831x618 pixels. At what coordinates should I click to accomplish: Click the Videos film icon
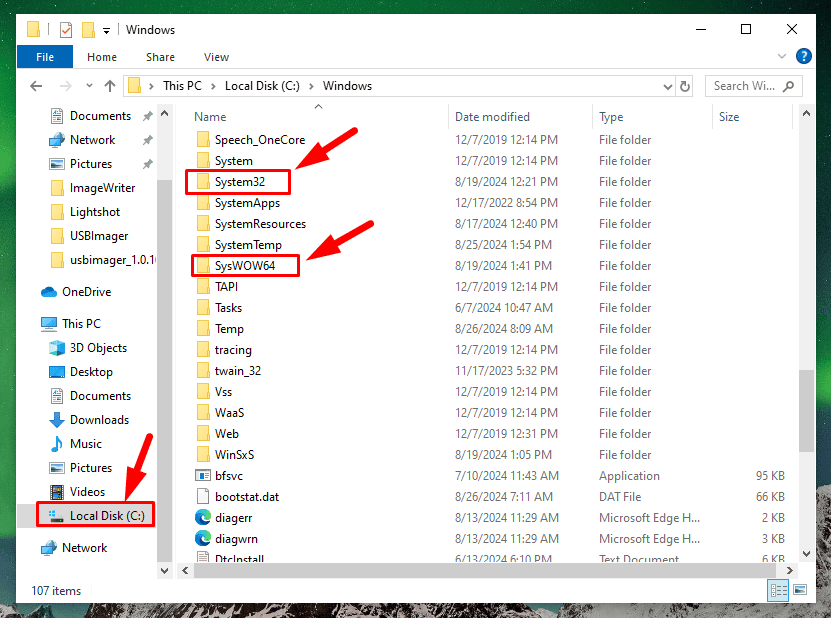57,492
